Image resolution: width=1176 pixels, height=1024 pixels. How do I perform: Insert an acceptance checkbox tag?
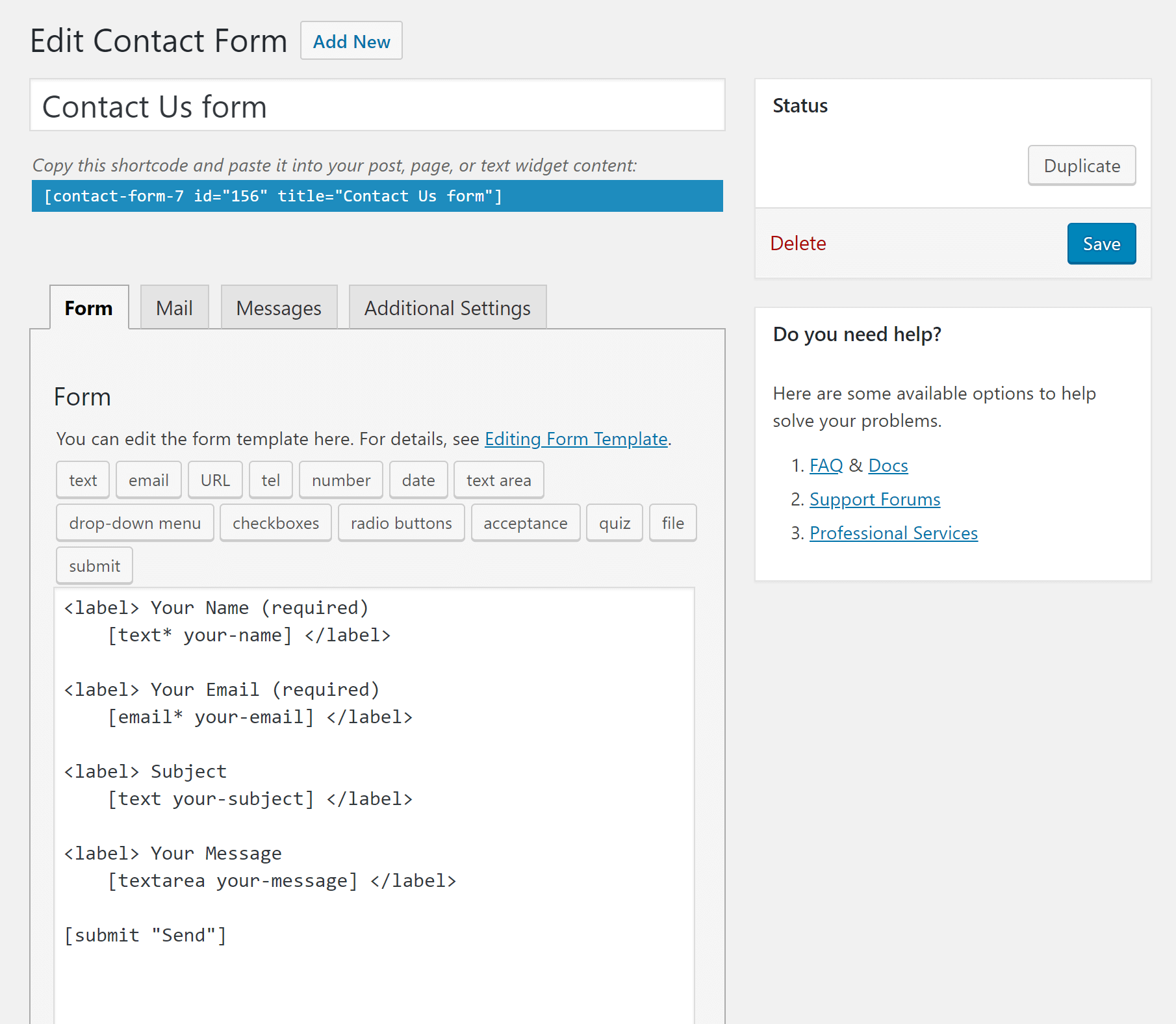point(525,522)
